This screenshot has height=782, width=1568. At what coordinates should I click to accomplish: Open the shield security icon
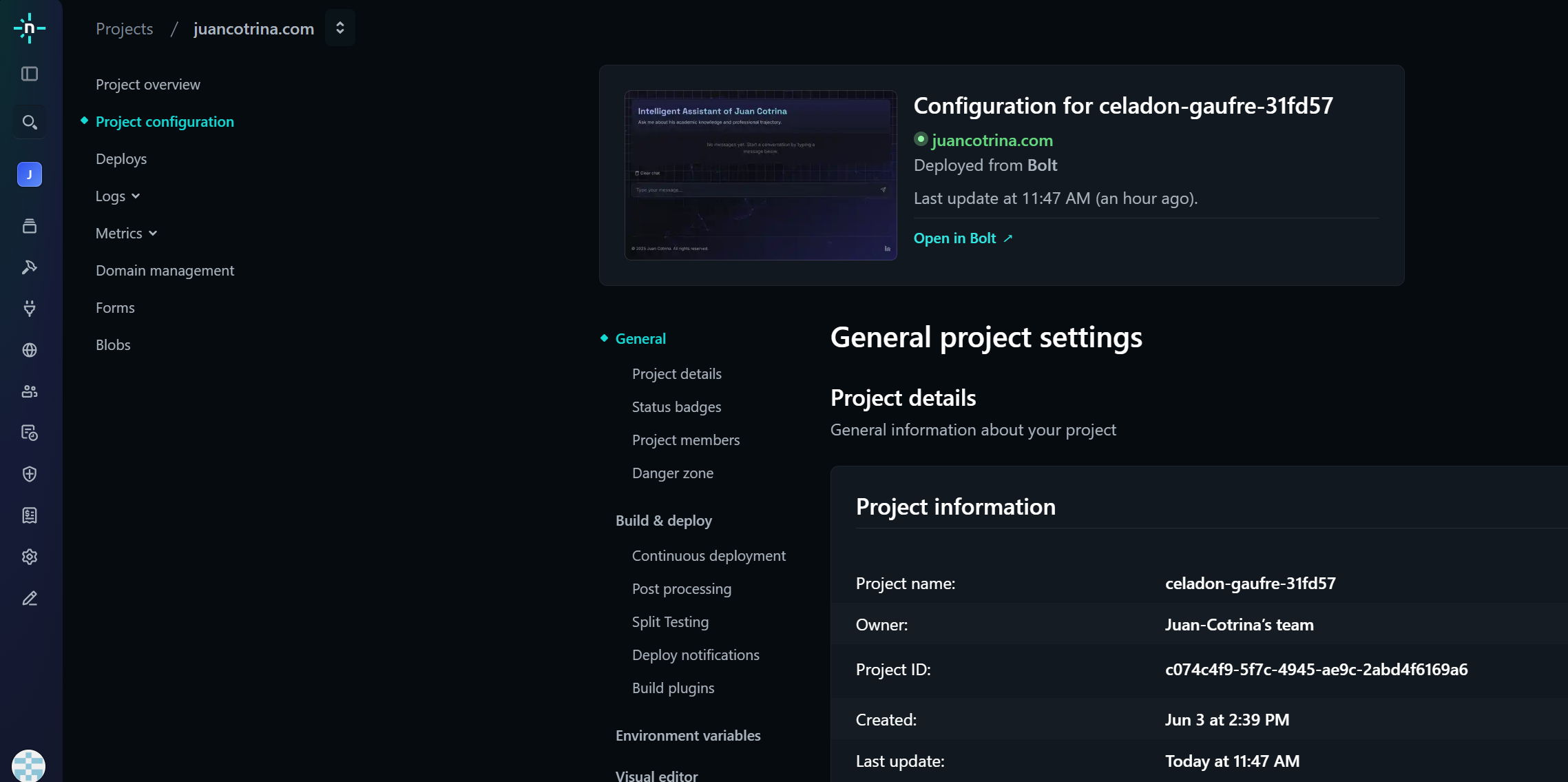click(29, 474)
